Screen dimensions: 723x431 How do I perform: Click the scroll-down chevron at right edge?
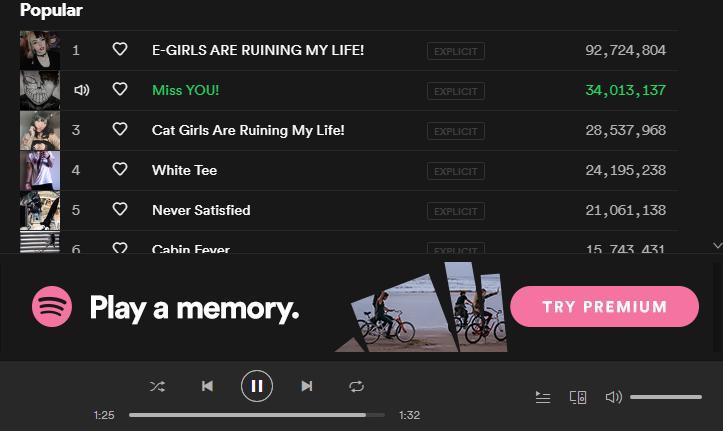click(x=717, y=246)
